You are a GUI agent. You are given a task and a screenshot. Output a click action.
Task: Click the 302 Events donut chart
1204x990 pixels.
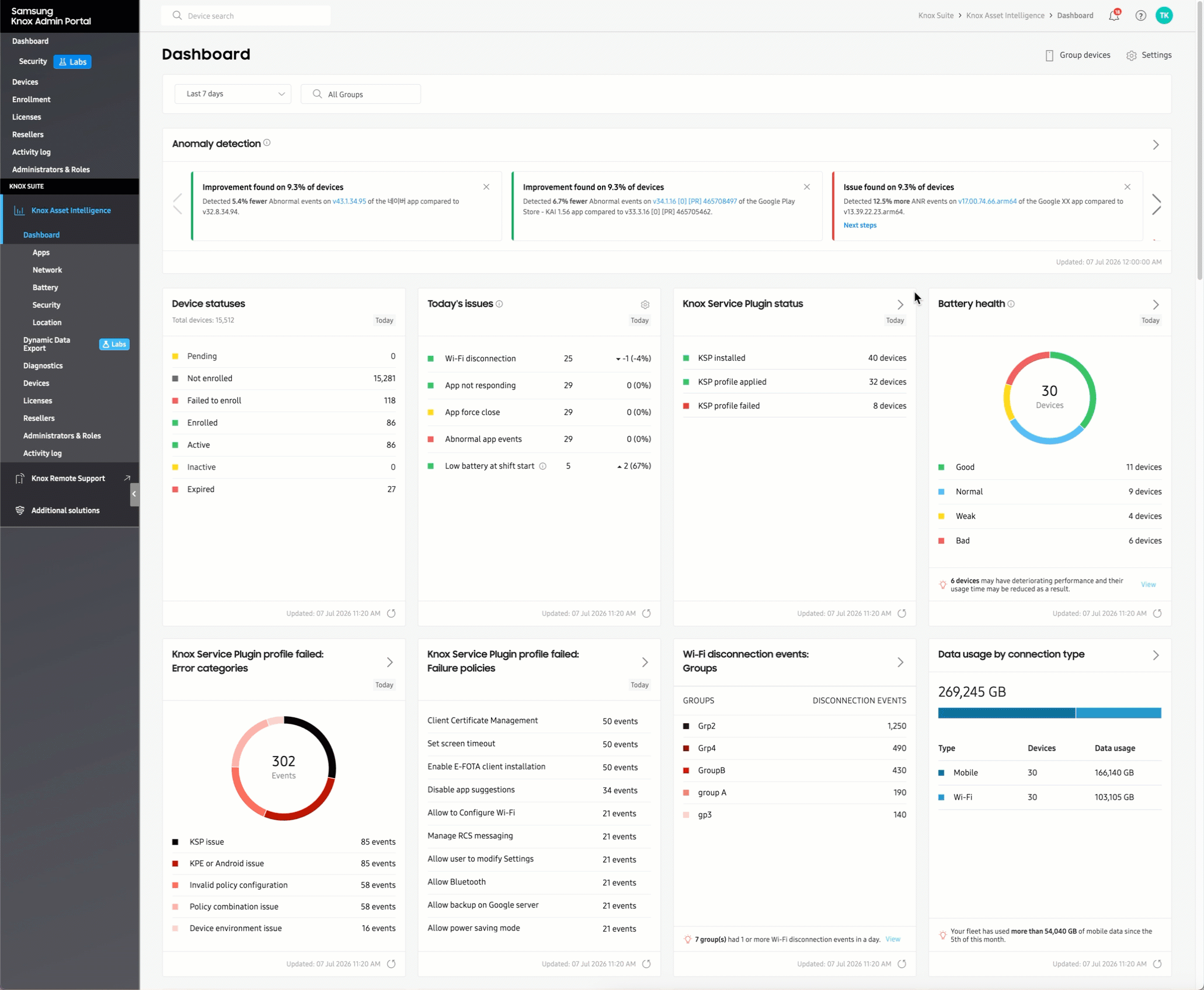coord(284,768)
